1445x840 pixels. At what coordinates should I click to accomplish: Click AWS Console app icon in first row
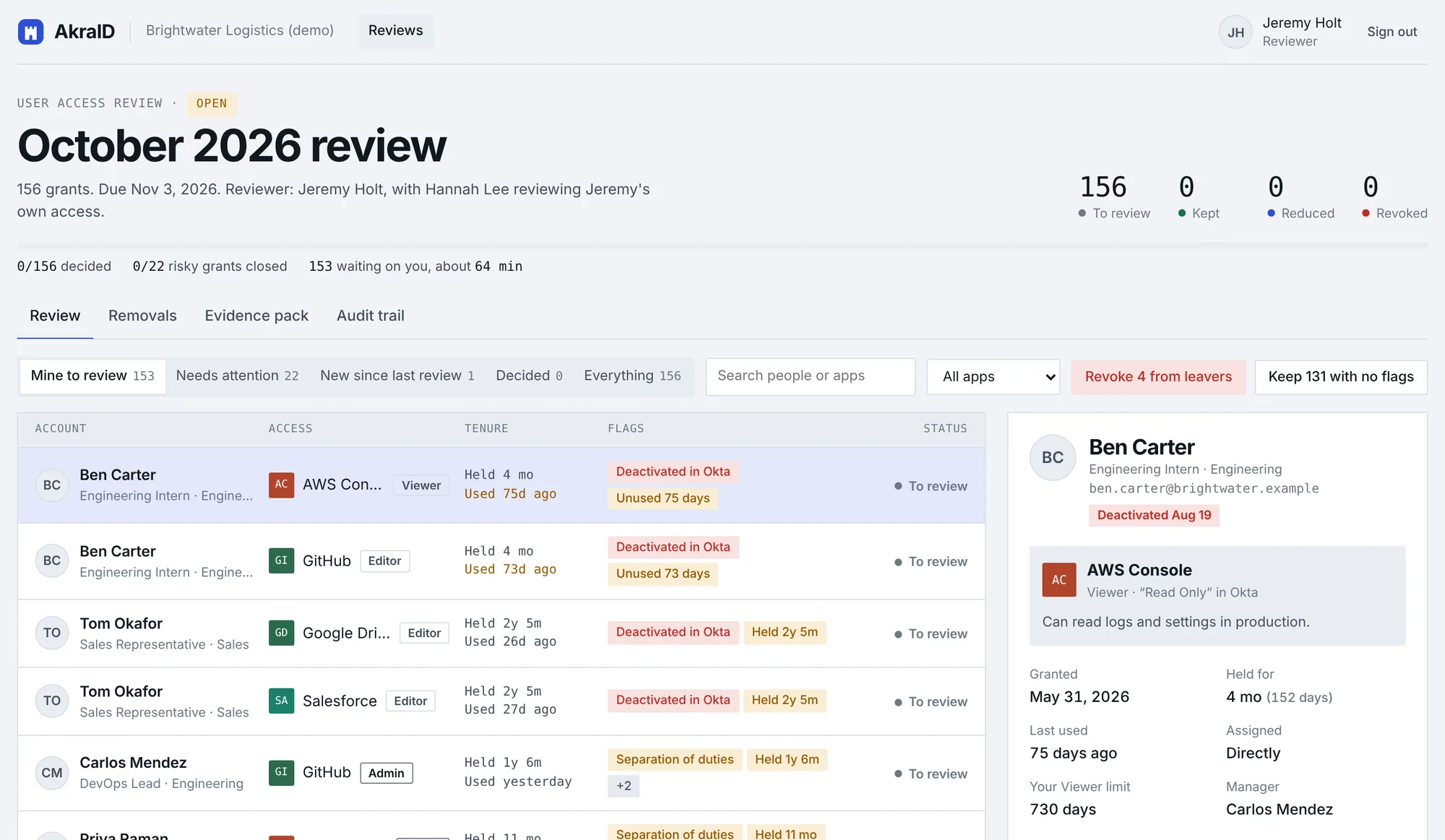point(281,485)
